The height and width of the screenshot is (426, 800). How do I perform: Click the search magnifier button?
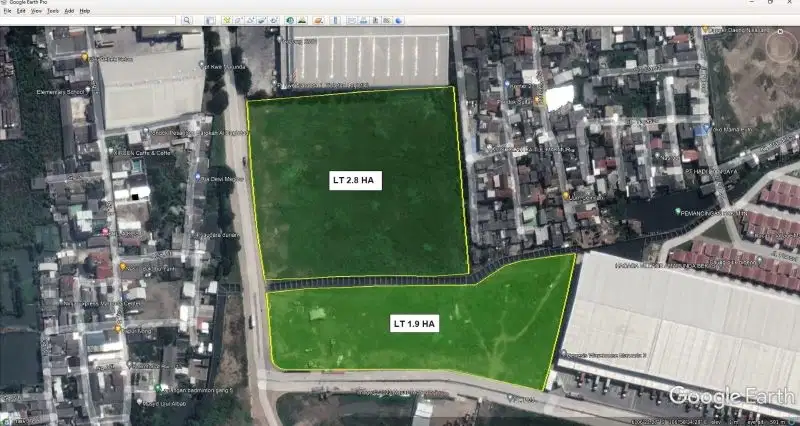186,20
